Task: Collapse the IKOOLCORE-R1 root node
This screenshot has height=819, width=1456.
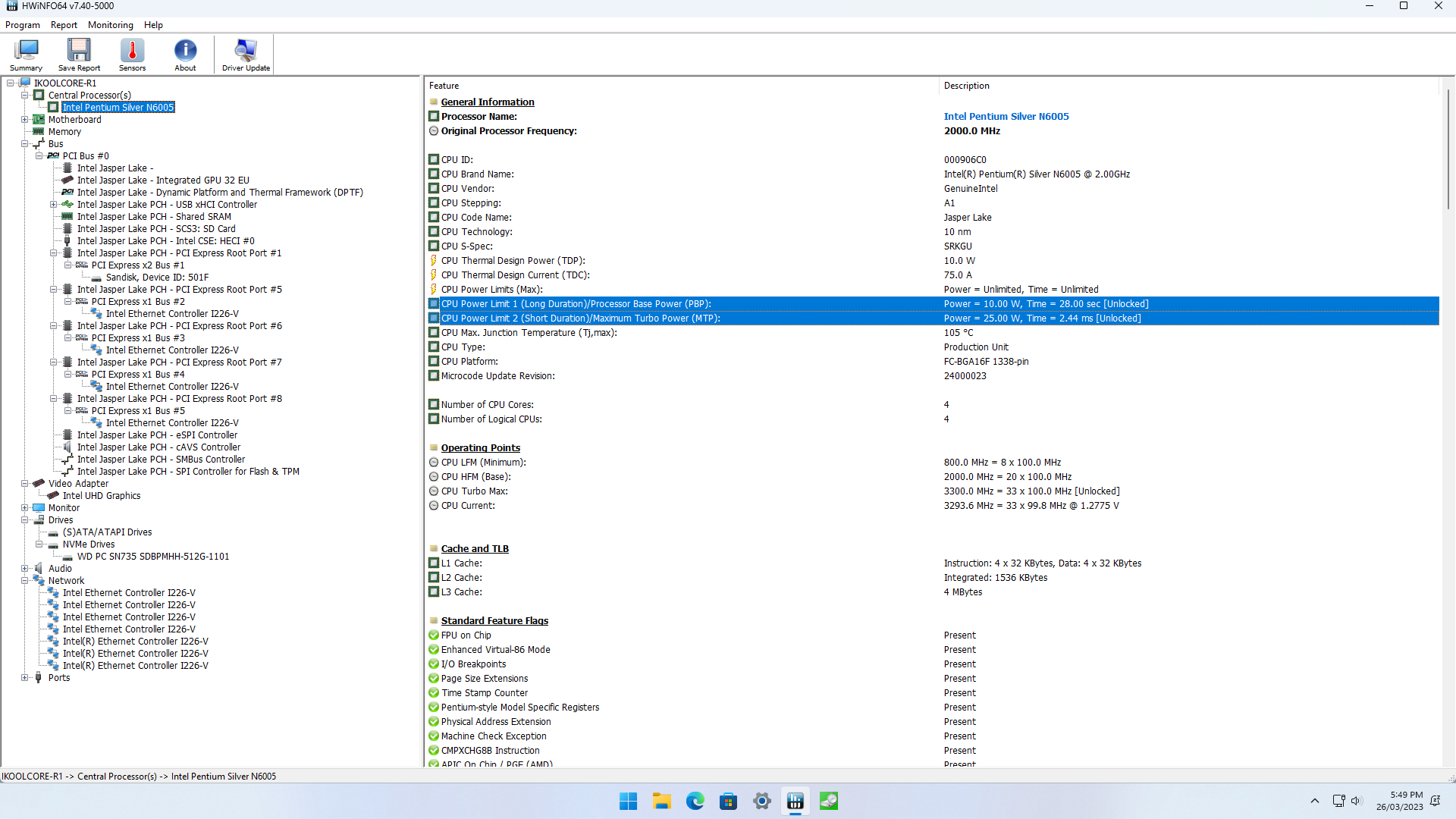Action: click(11, 83)
